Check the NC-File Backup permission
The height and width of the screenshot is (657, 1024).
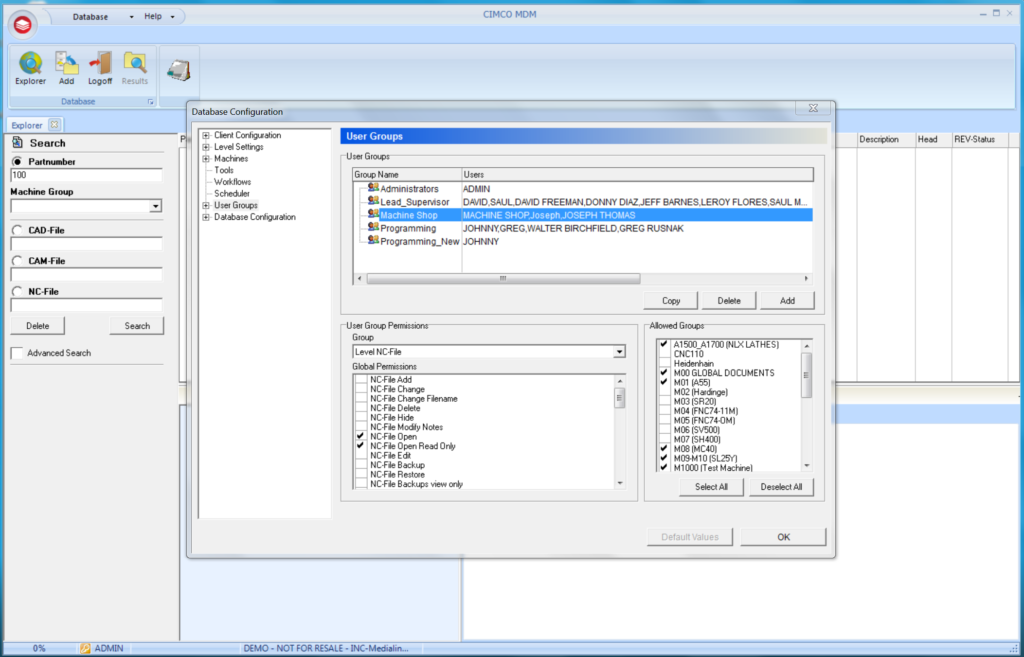point(360,465)
